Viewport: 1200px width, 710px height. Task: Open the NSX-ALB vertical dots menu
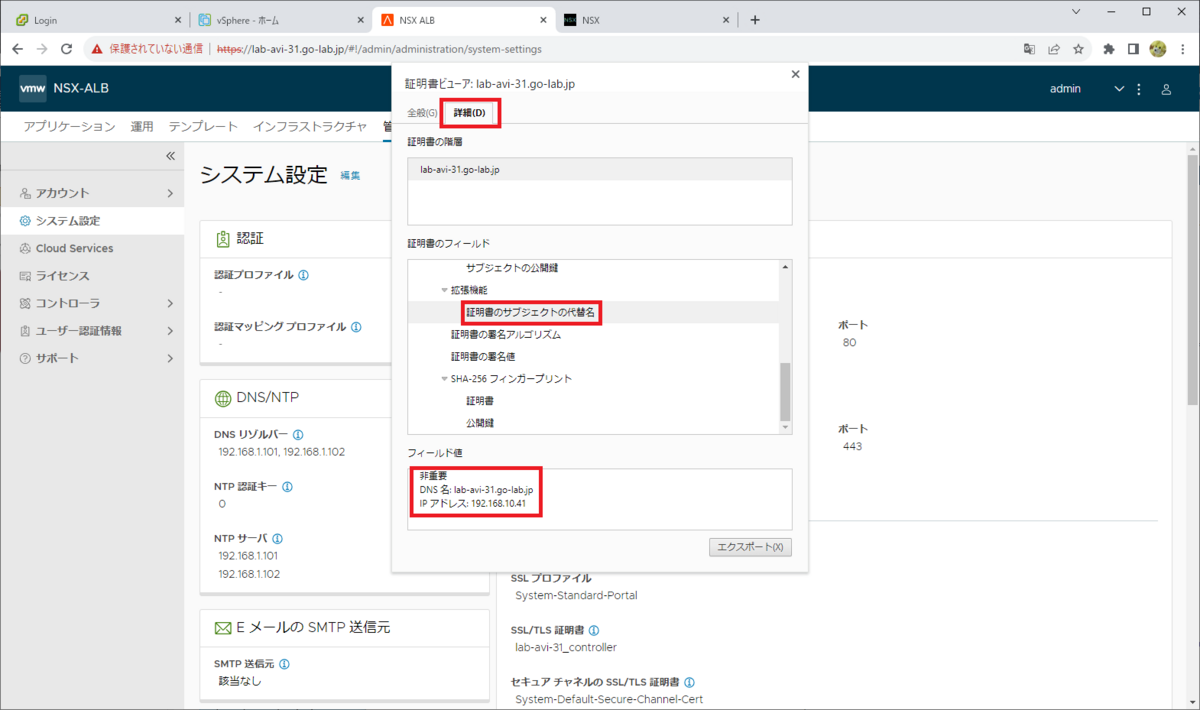tap(1139, 89)
